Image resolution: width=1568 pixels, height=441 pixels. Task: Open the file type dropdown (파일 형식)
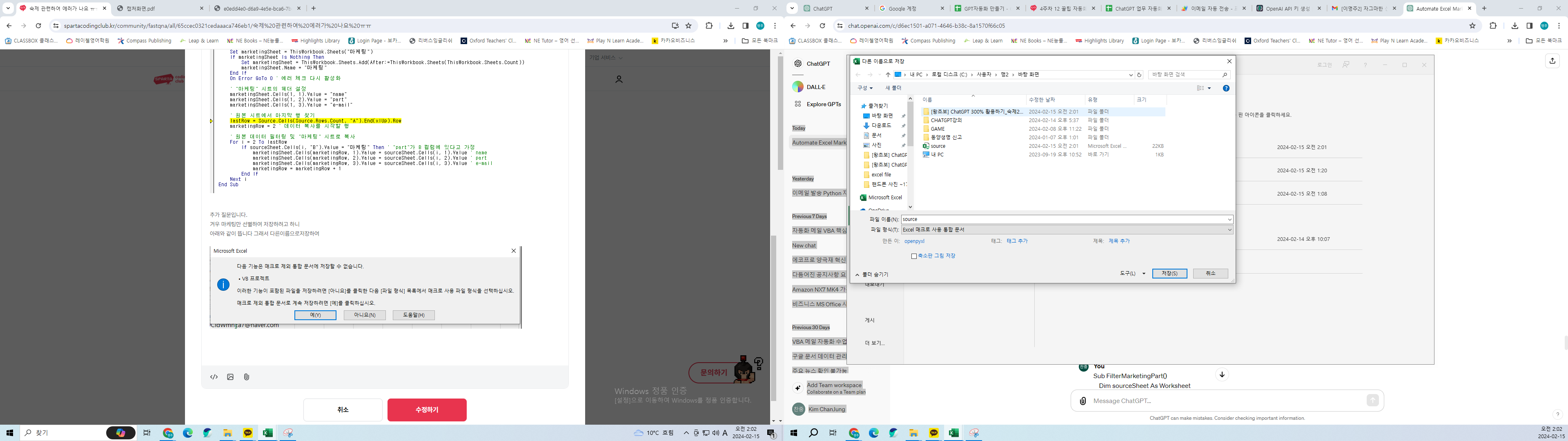coord(1067,229)
